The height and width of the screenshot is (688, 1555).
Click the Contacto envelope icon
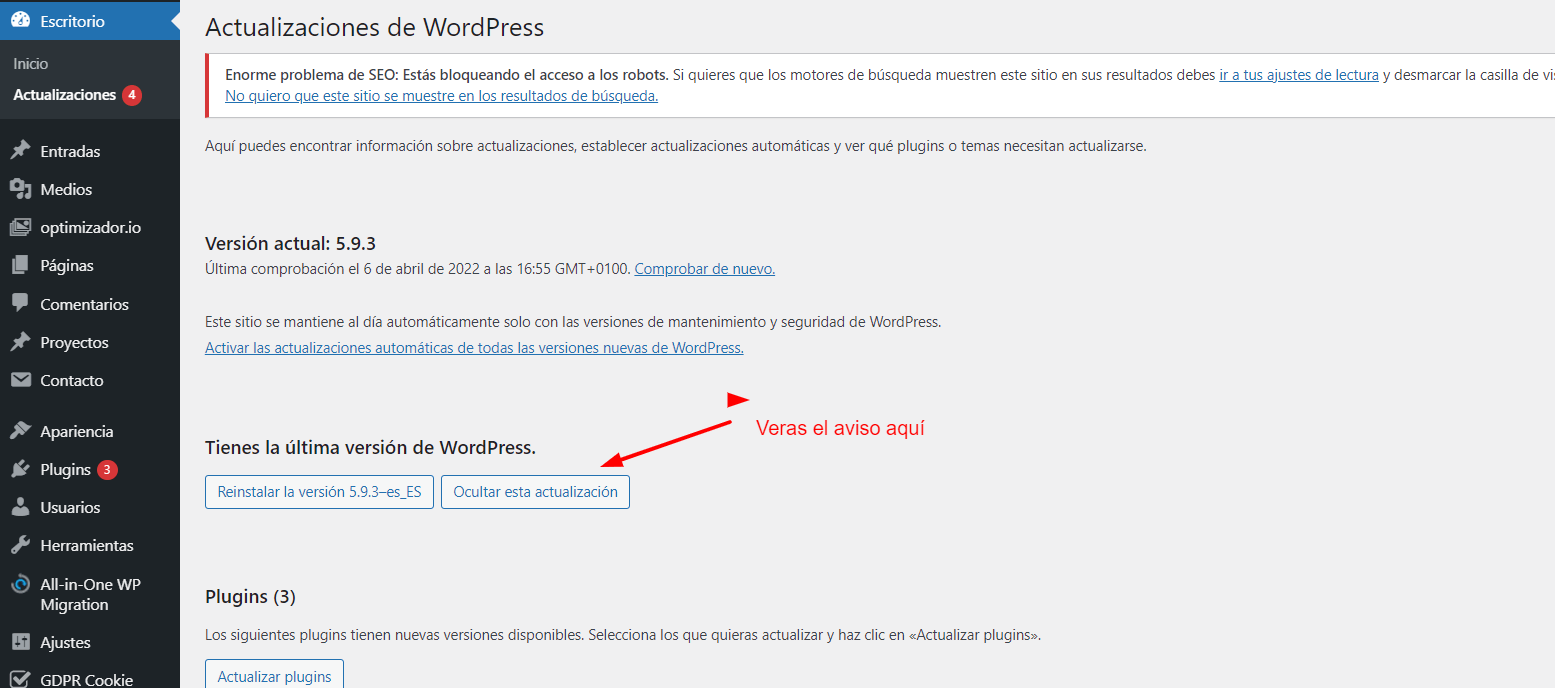click(x=20, y=380)
